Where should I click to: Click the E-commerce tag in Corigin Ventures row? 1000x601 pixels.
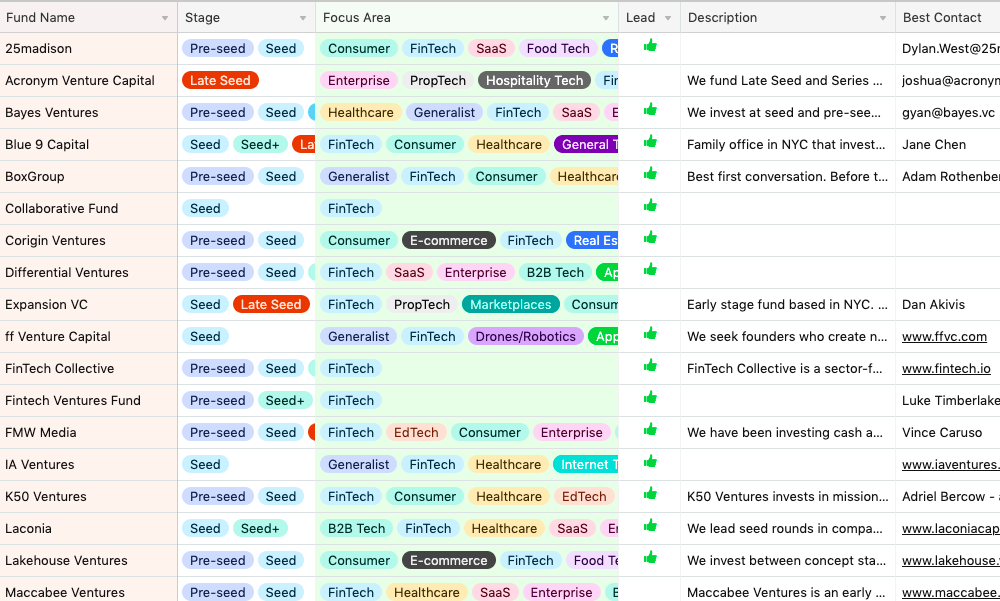448,240
